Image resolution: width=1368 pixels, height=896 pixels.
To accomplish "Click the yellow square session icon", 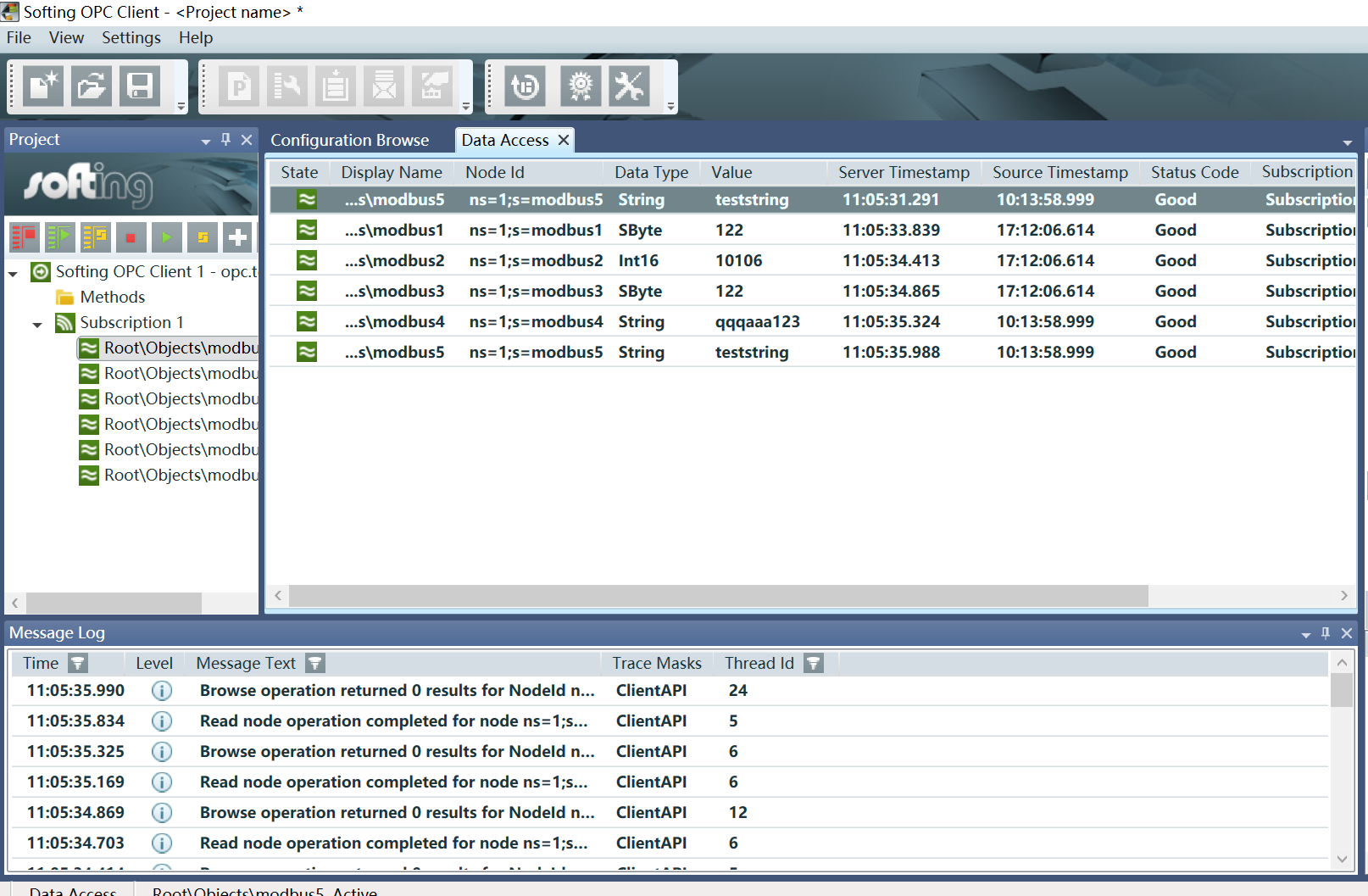I will (203, 237).
